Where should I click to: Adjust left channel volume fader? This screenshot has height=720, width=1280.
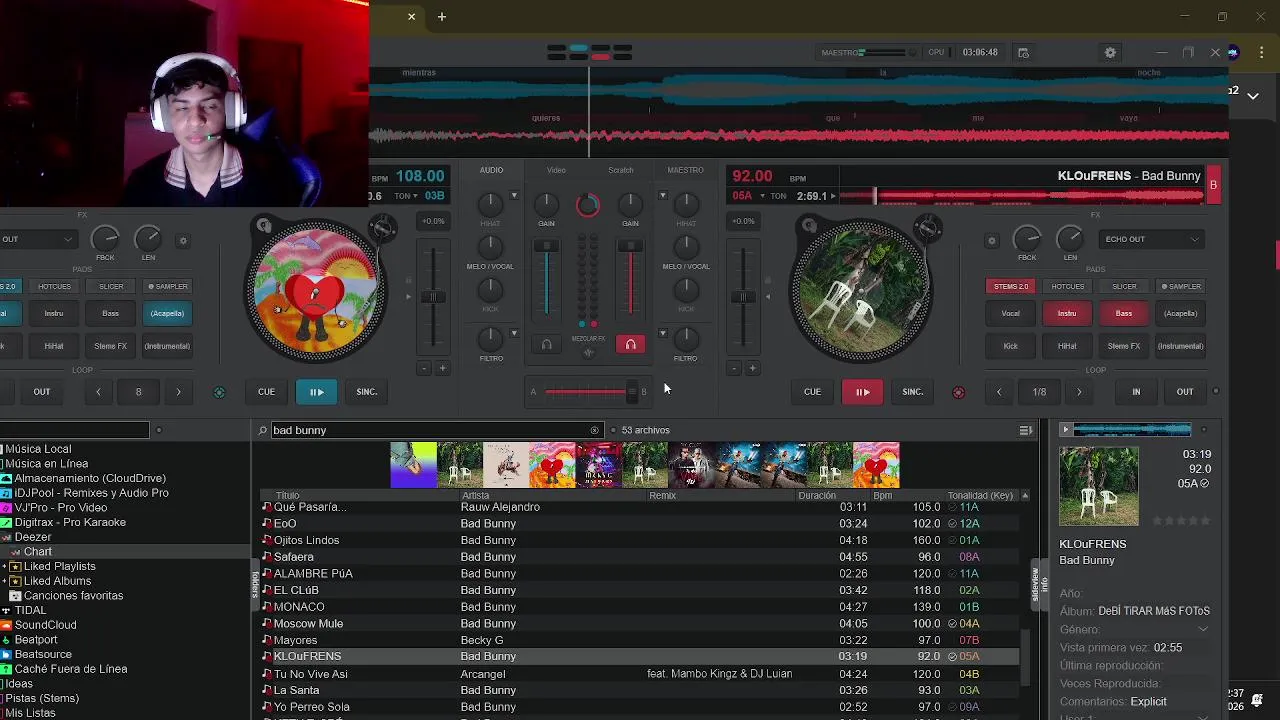[546, 247]
